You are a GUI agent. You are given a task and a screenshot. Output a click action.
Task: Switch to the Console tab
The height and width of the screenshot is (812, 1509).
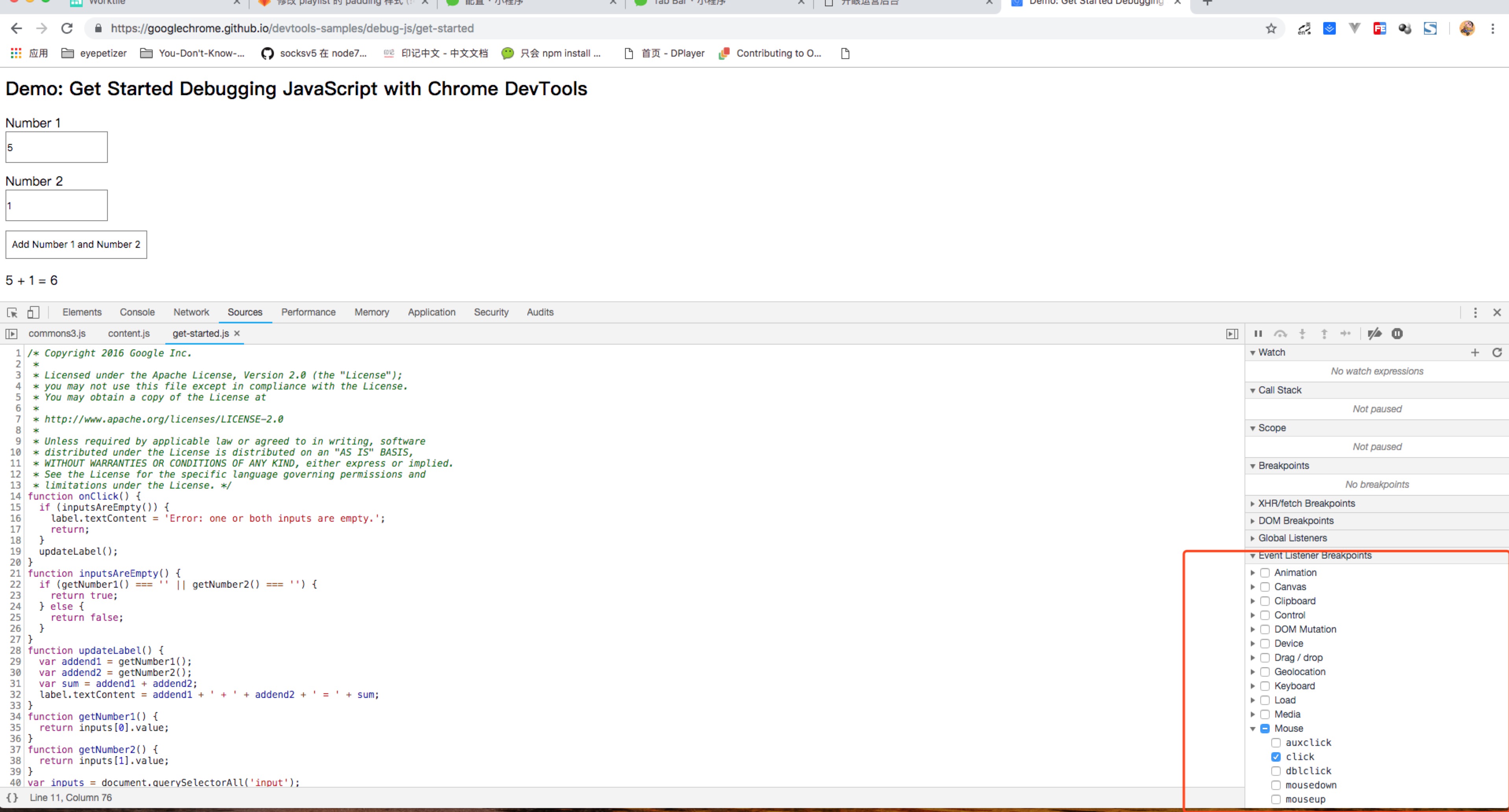click(137, 313)
